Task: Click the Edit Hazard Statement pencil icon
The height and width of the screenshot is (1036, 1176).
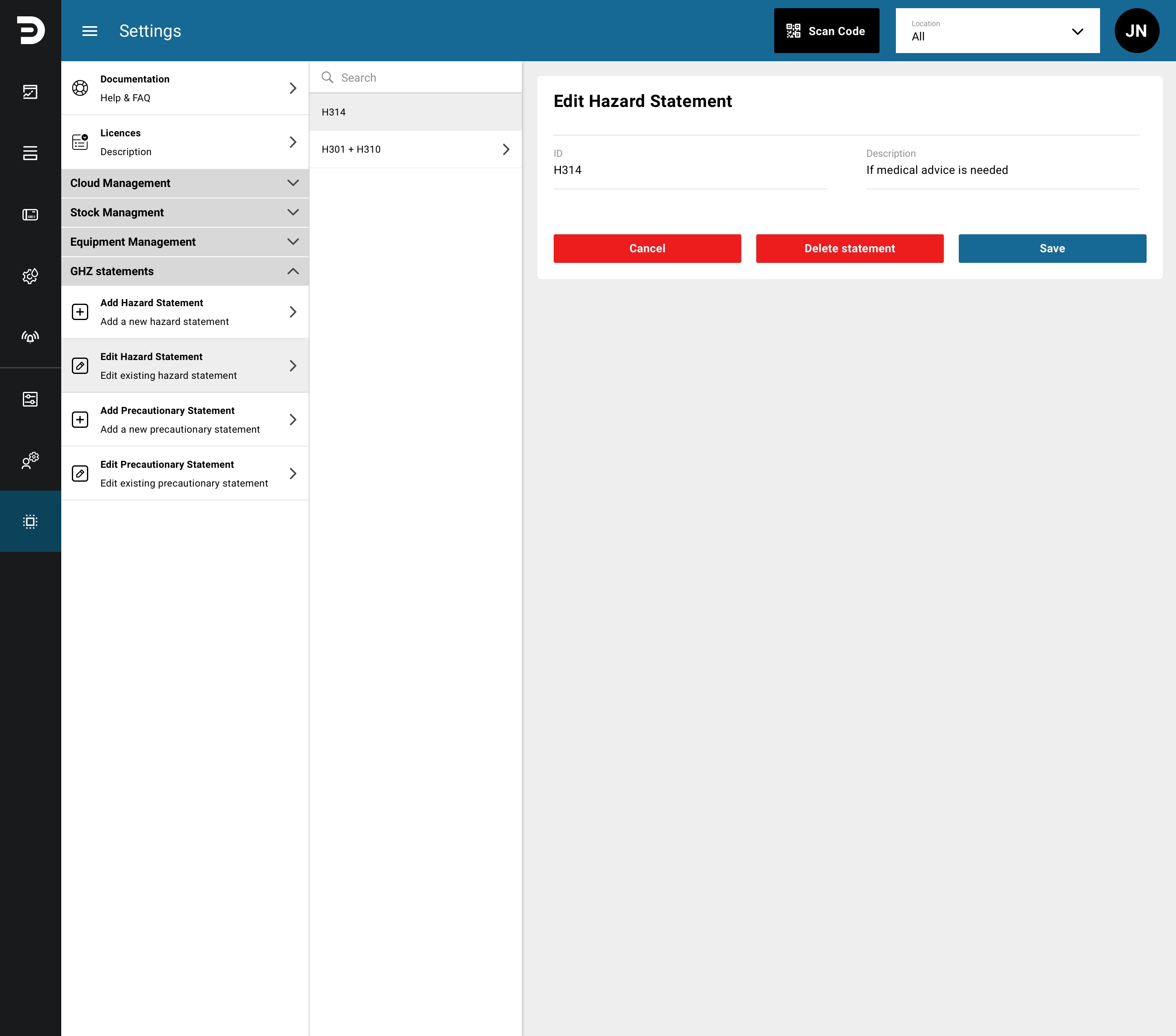Action: (x=80, y=366)
